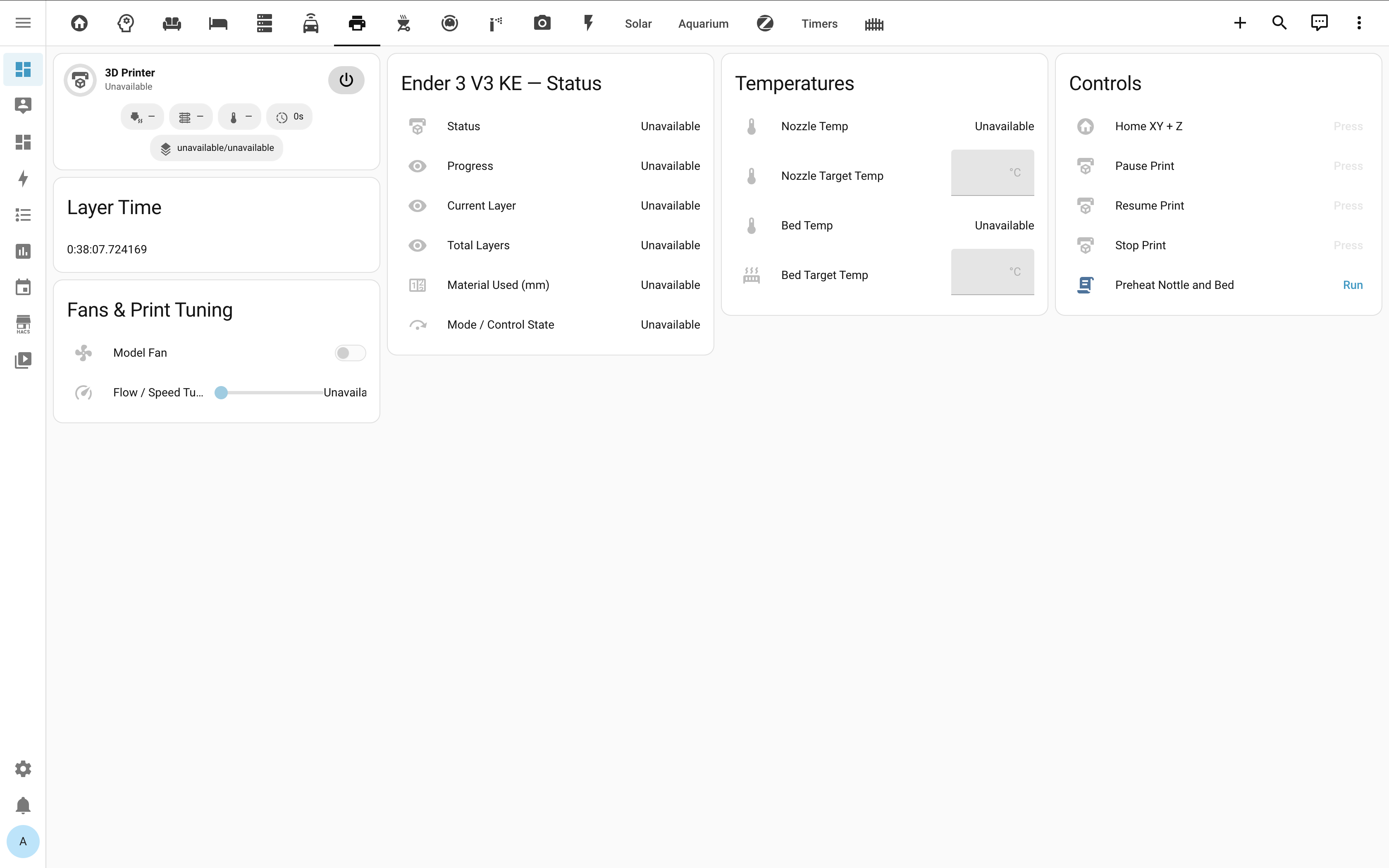Open Notifications bell in sidebar
Viewport: 1389px width, 868px height.
pos(23,806)
